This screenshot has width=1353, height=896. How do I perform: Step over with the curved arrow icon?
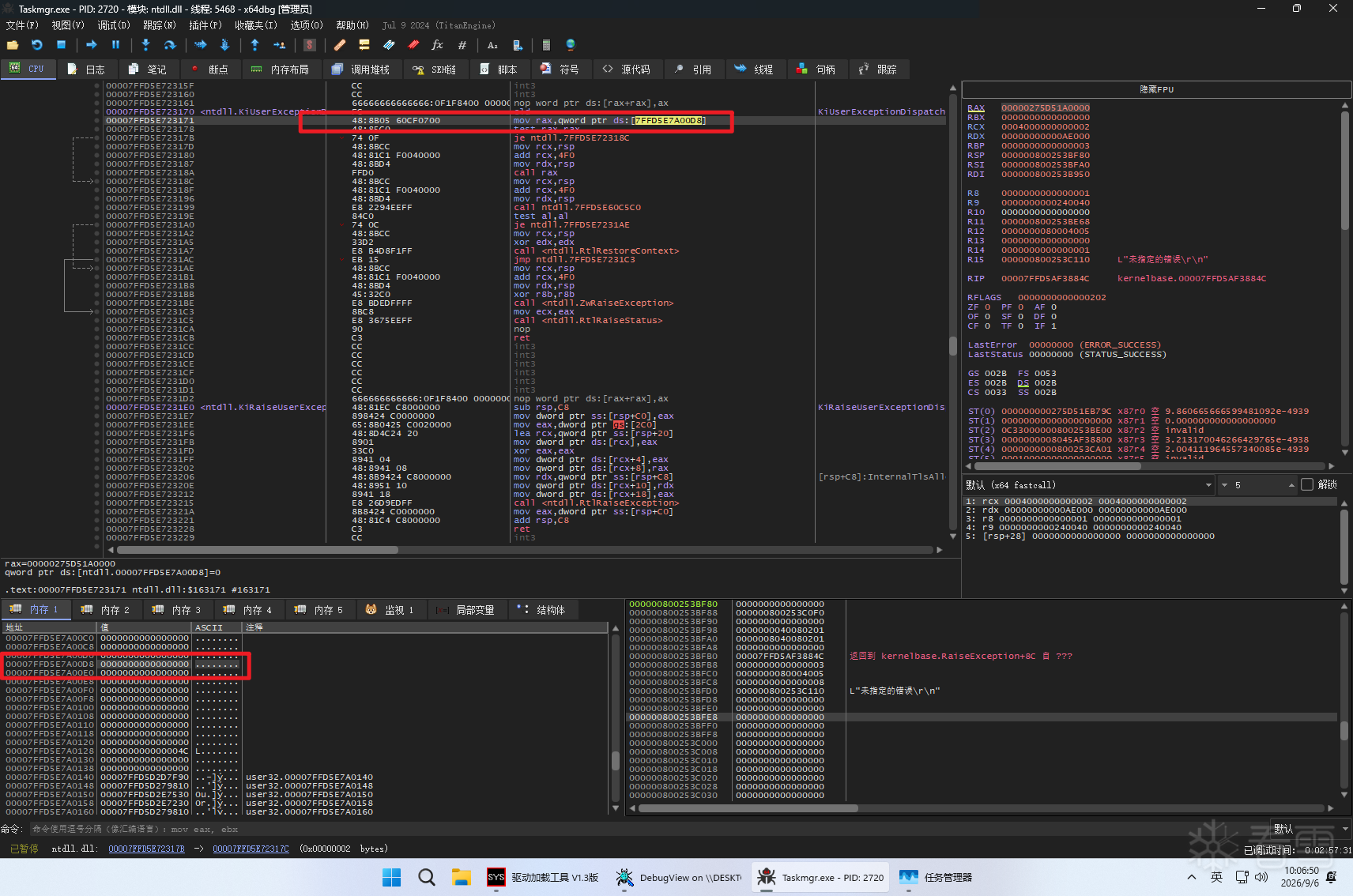click(169, 45)
